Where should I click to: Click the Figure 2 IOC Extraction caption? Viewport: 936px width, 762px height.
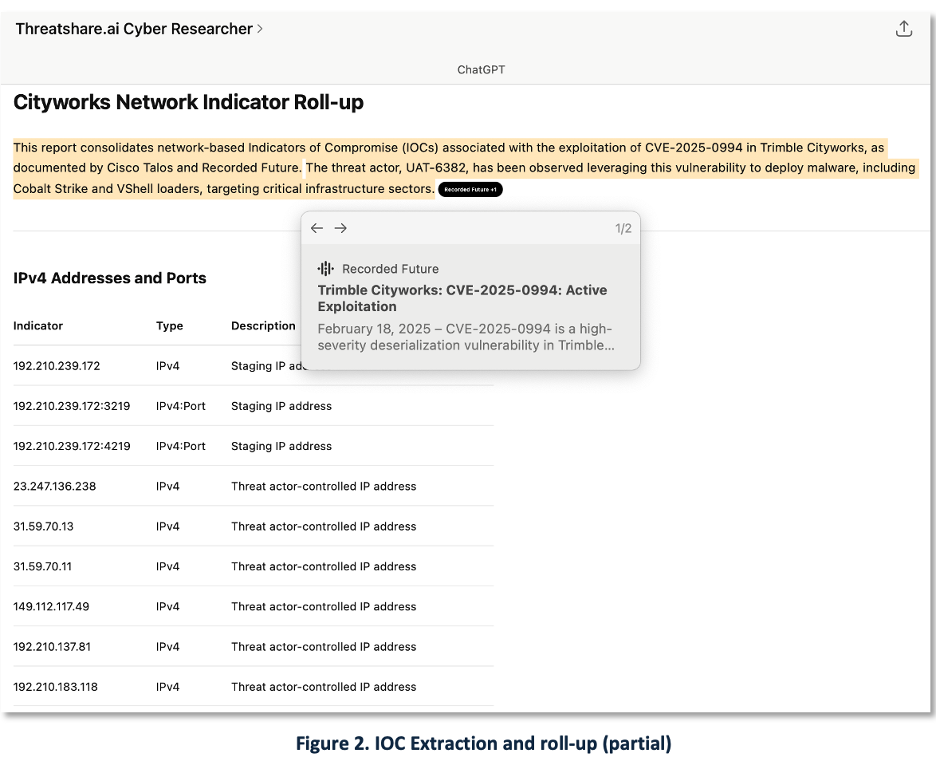(x=484, y=744)
